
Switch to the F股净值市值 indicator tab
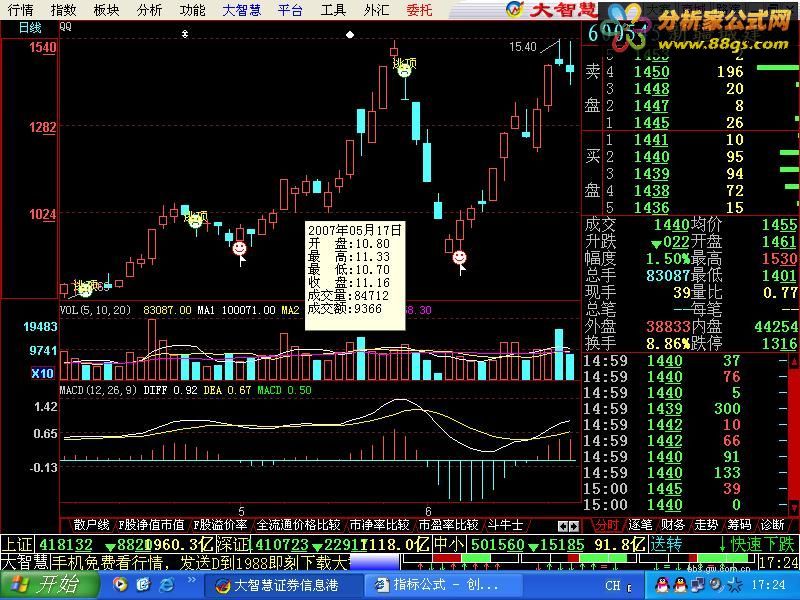152,524
